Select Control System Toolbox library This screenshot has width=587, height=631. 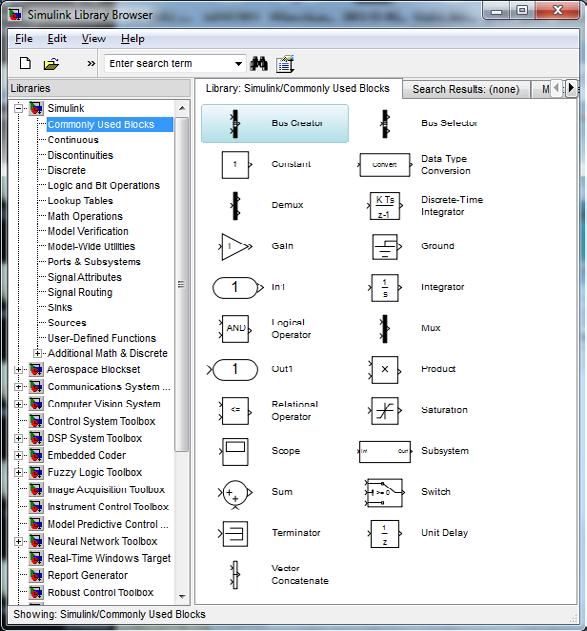101,421
